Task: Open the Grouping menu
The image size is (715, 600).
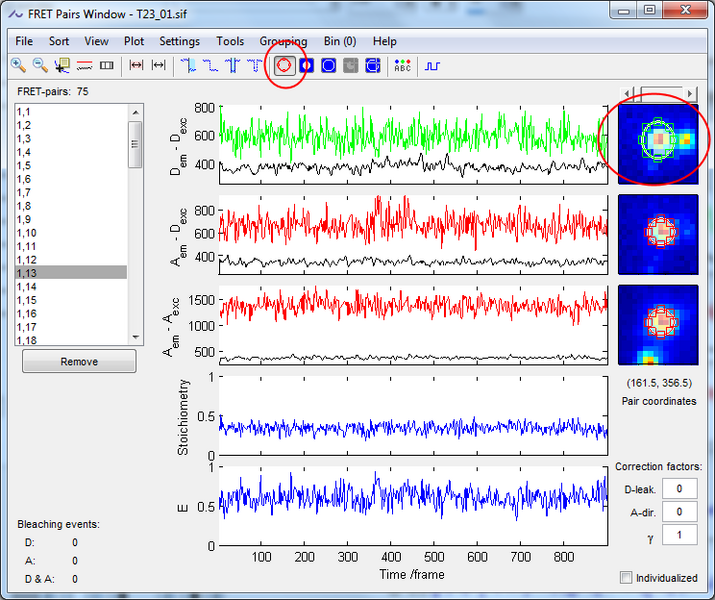Action: [283, 41]
